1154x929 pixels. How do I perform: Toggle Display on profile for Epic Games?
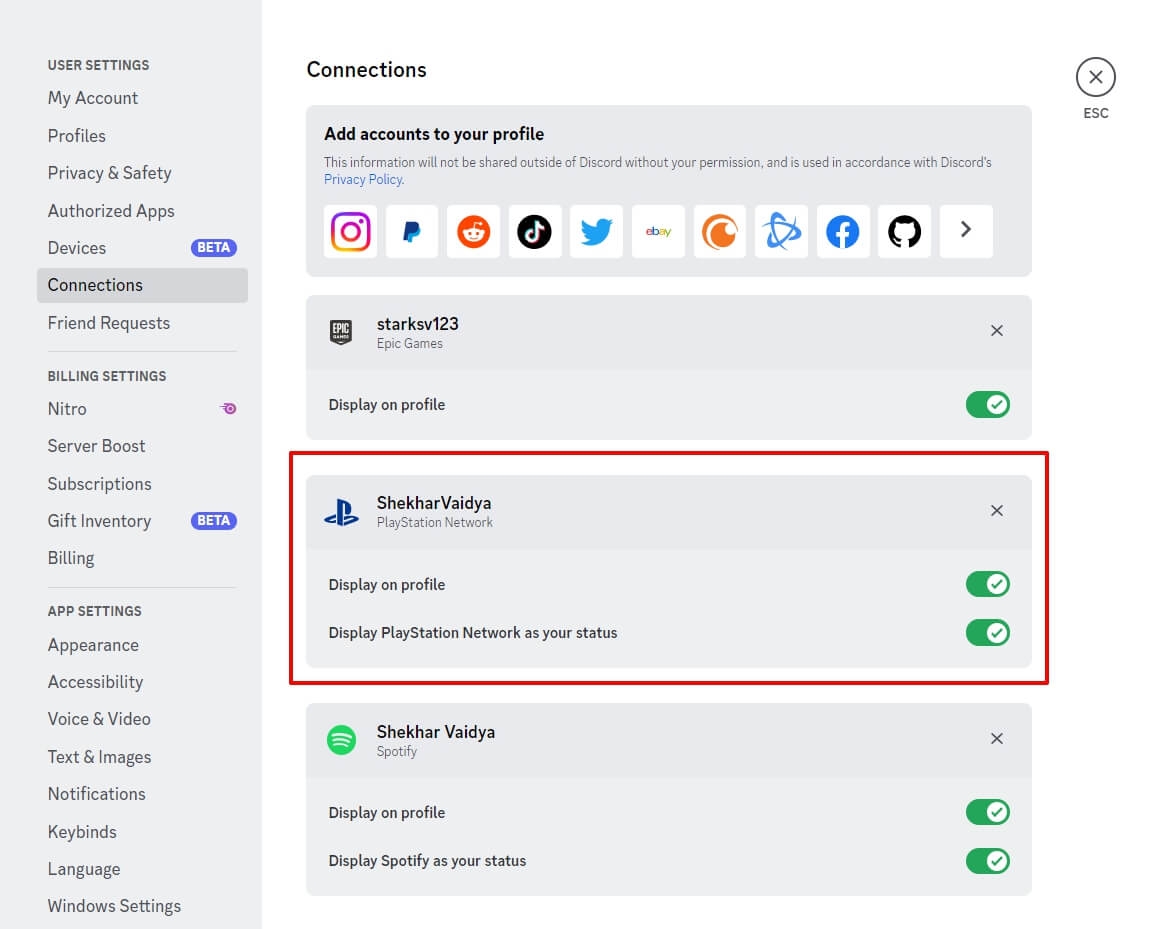(988, 404)
